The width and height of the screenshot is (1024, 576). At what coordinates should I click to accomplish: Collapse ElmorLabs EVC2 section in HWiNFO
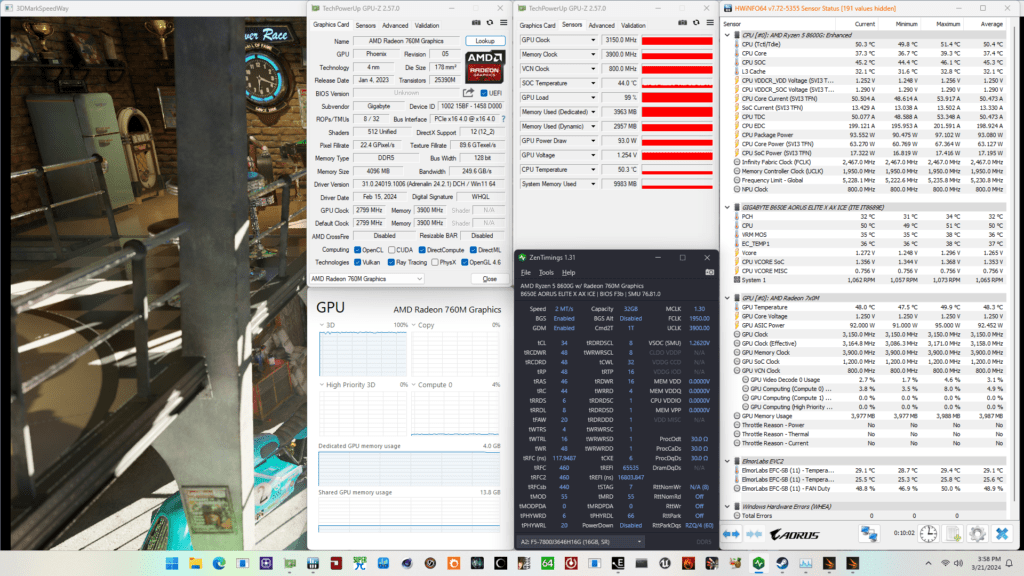pyautogui.click(x=728, y=461)
